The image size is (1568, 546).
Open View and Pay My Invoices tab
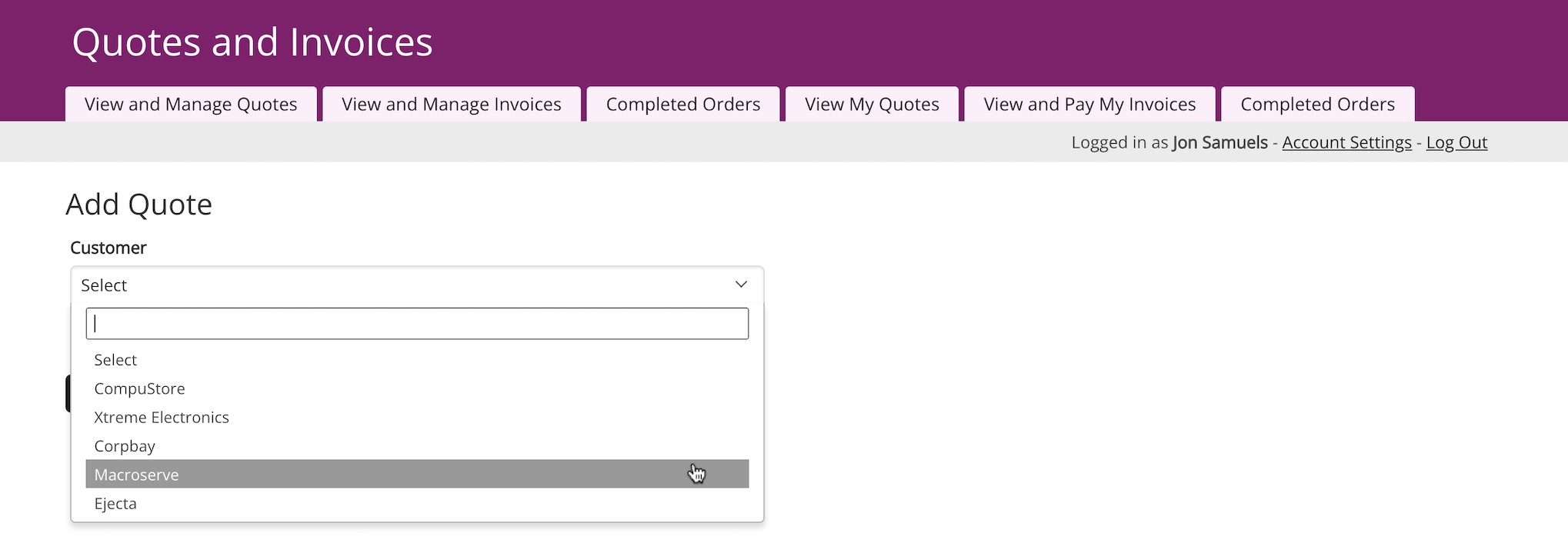(x=1089, y=104)
